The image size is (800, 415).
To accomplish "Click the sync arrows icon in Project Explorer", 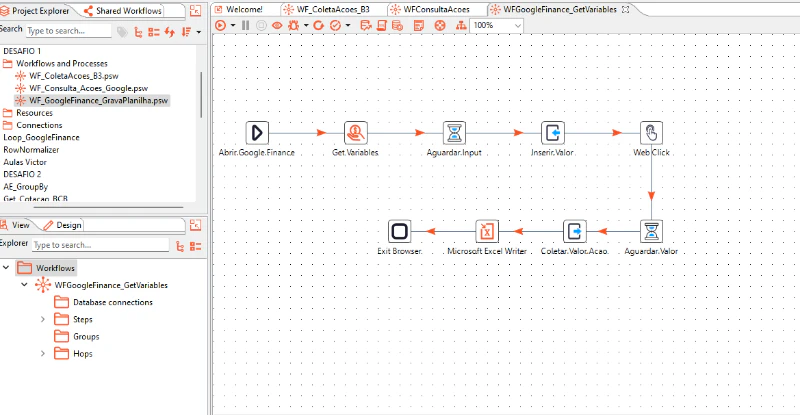I will tap(170, 32).
